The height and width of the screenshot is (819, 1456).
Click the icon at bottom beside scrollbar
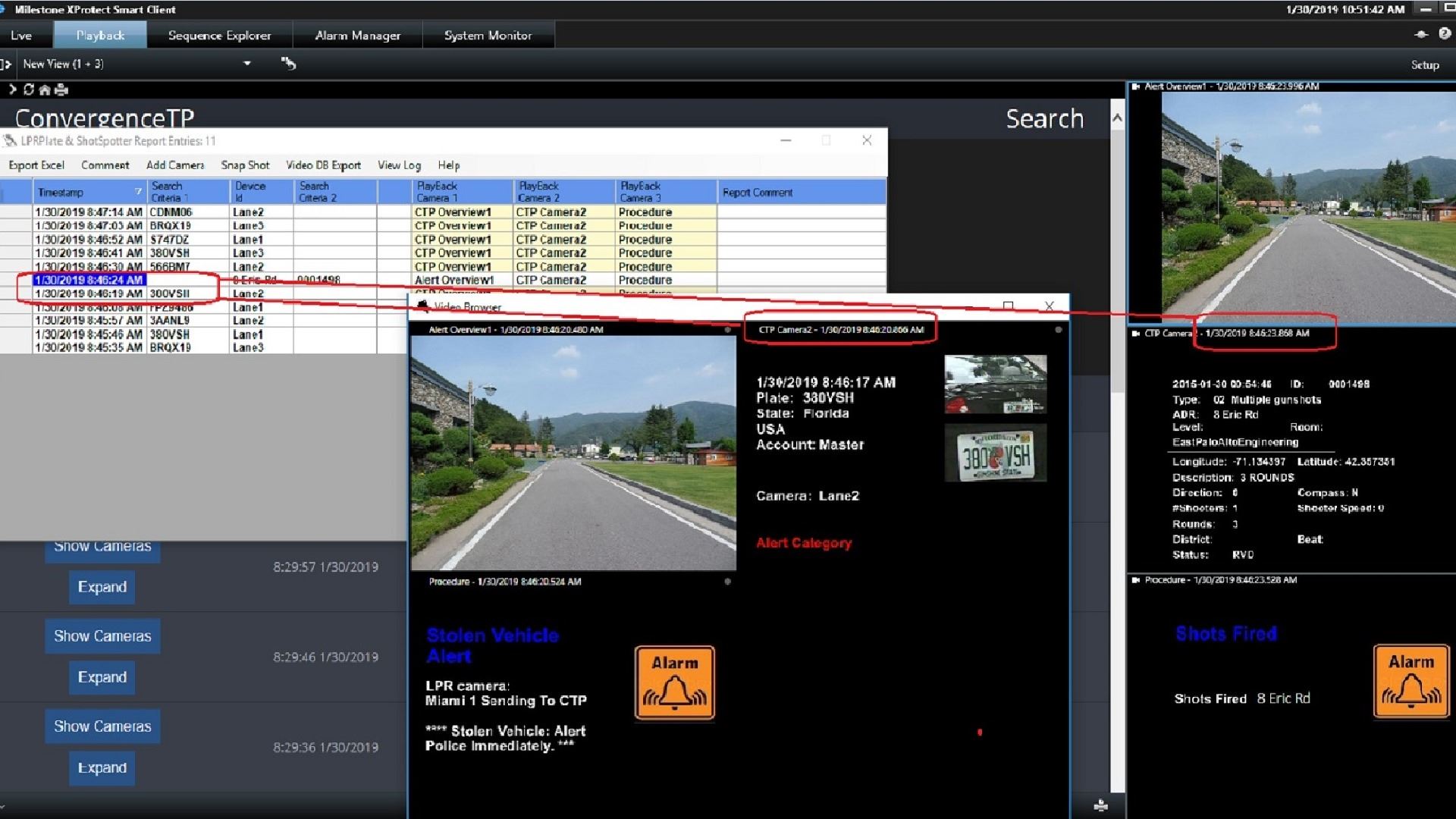(1101, 805)
